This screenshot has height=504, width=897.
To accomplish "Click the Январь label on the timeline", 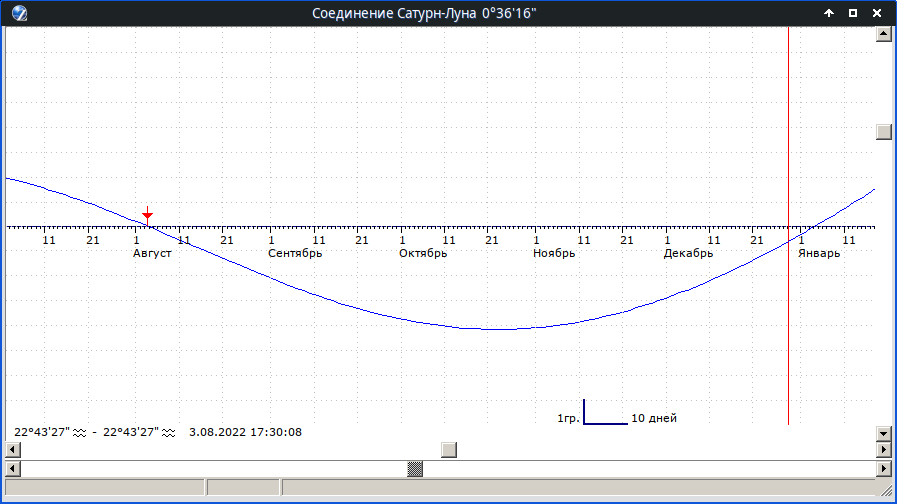I will pyautogui.click(x=818, y=254).
